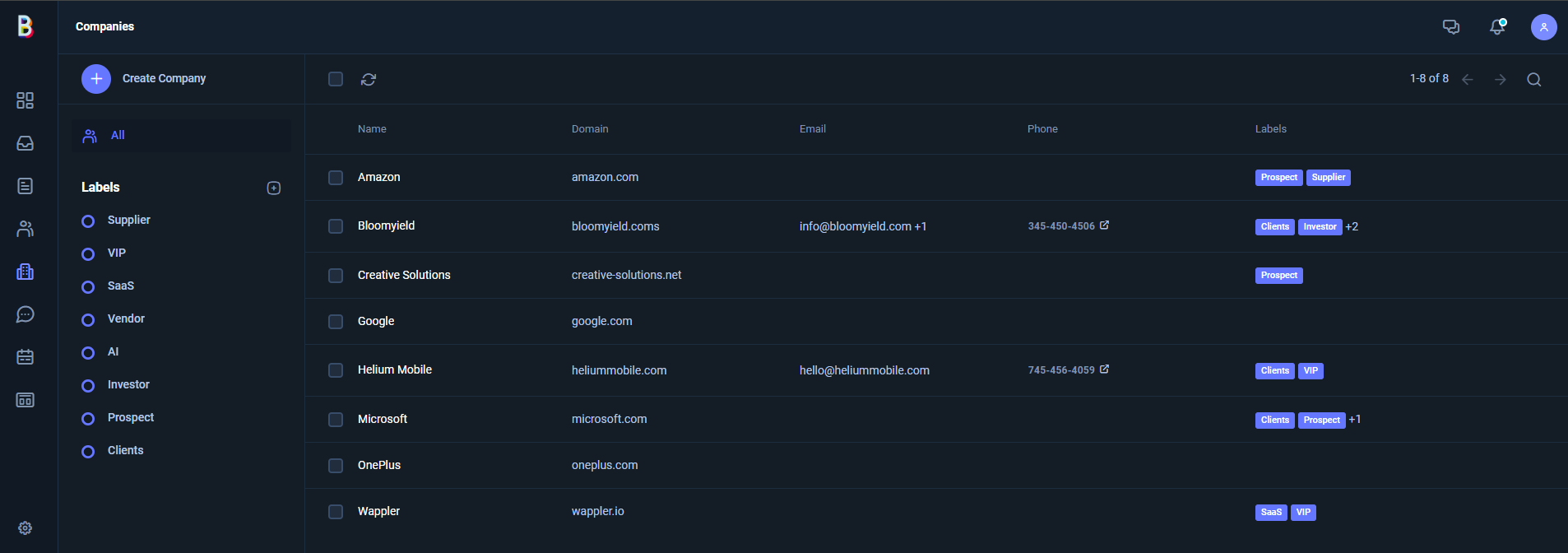The height and width of the screenshot is (553, 1568).
Task: Open the board layout icon in sidebar
Action: click(x=26, y=400)
